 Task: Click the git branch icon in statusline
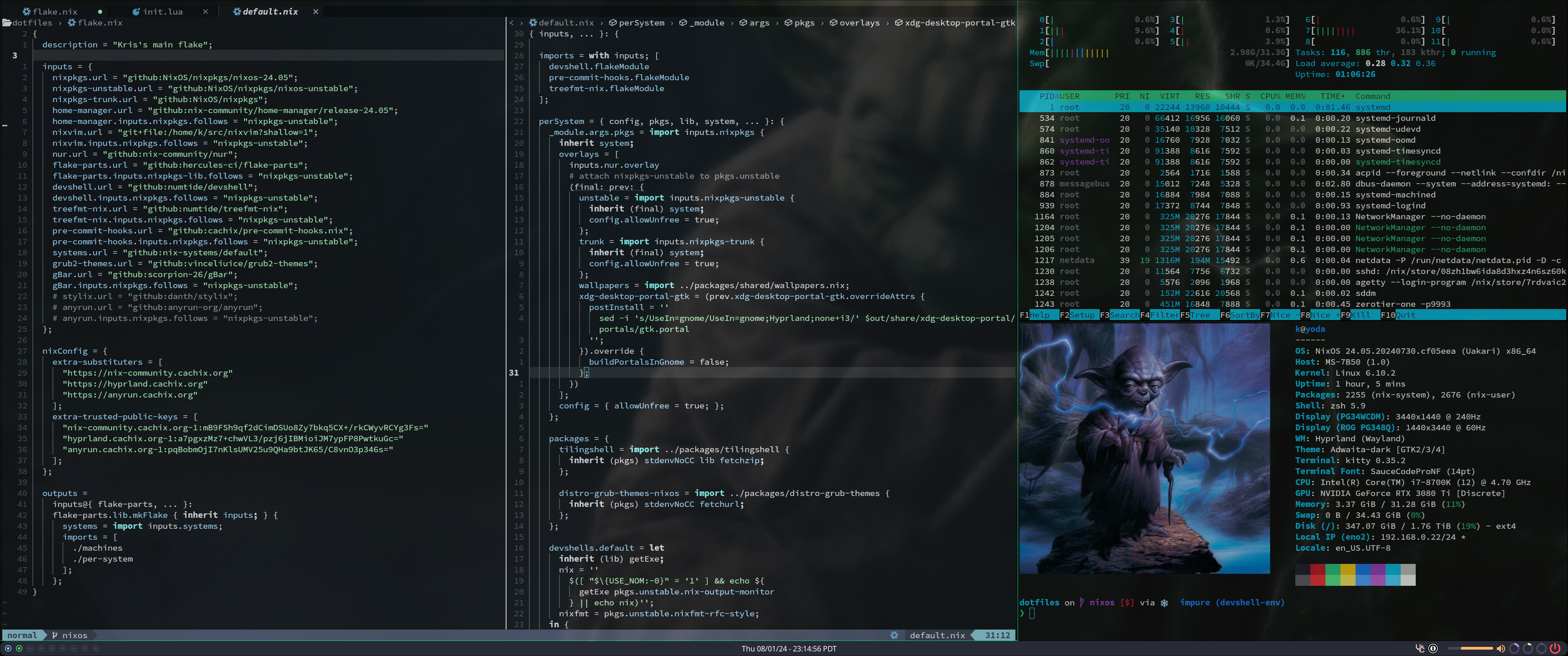[x=55, y=635]
